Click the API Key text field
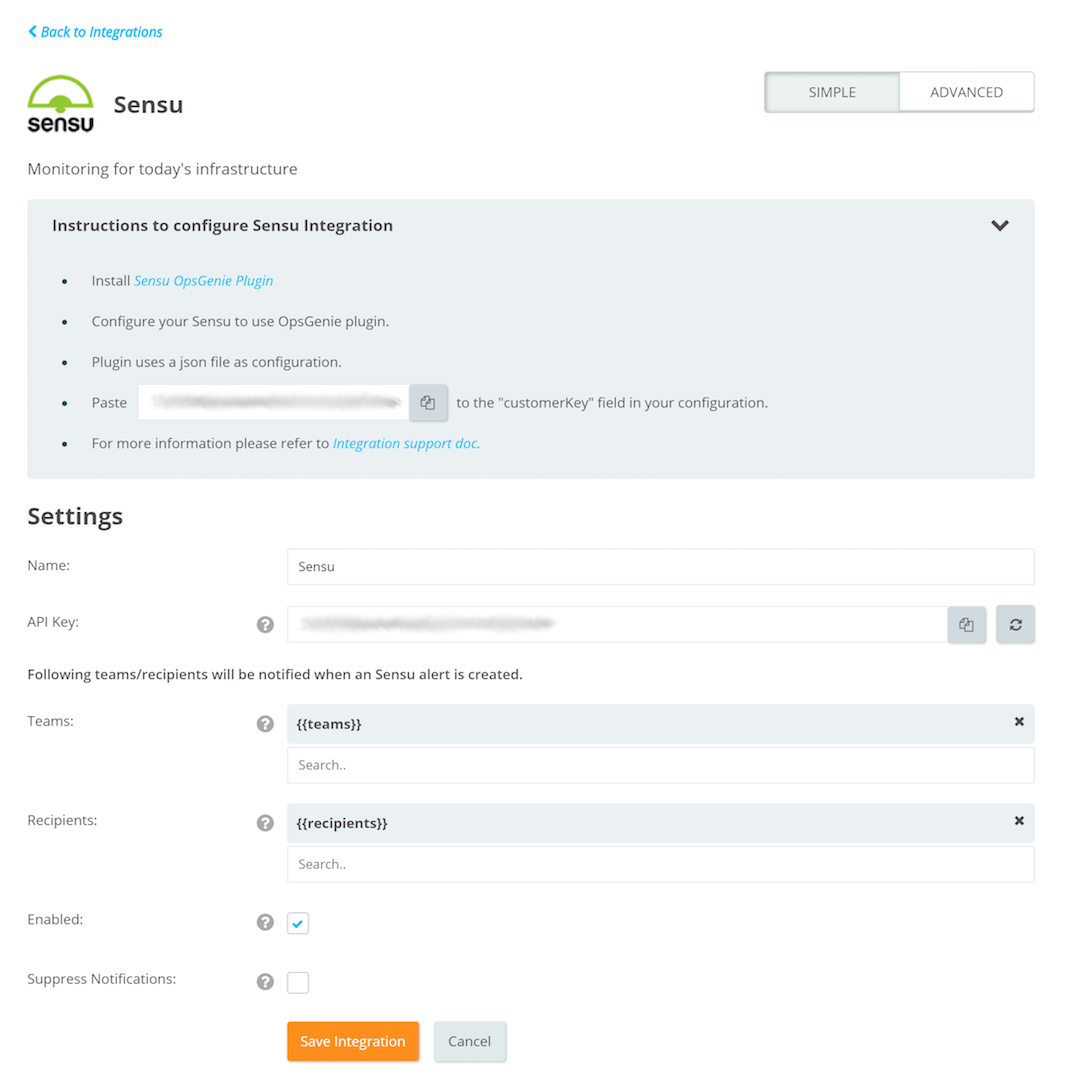 tap(617, 625)
